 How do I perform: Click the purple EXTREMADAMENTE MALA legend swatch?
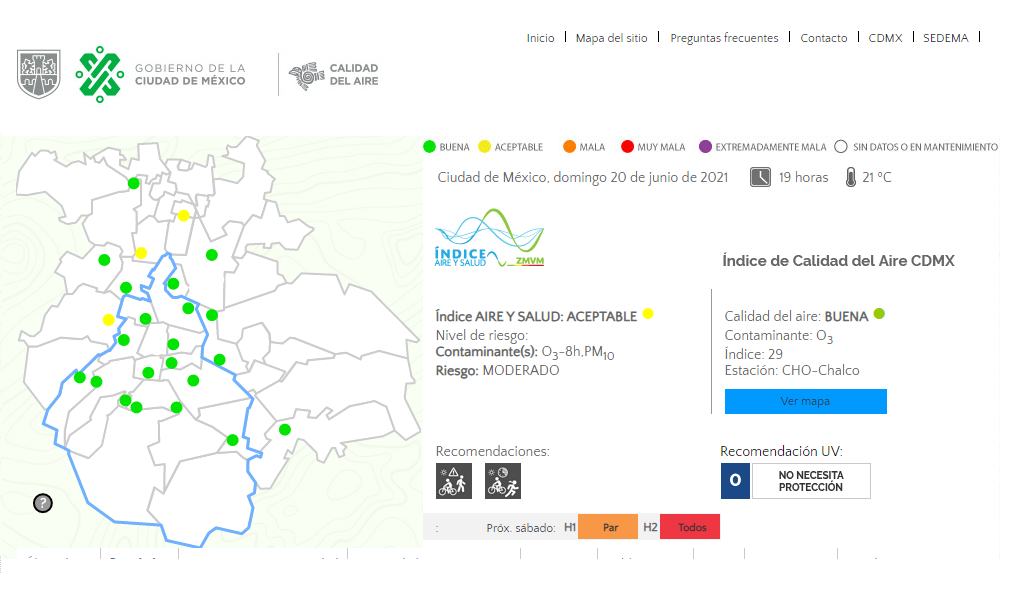tap(706, 147)
